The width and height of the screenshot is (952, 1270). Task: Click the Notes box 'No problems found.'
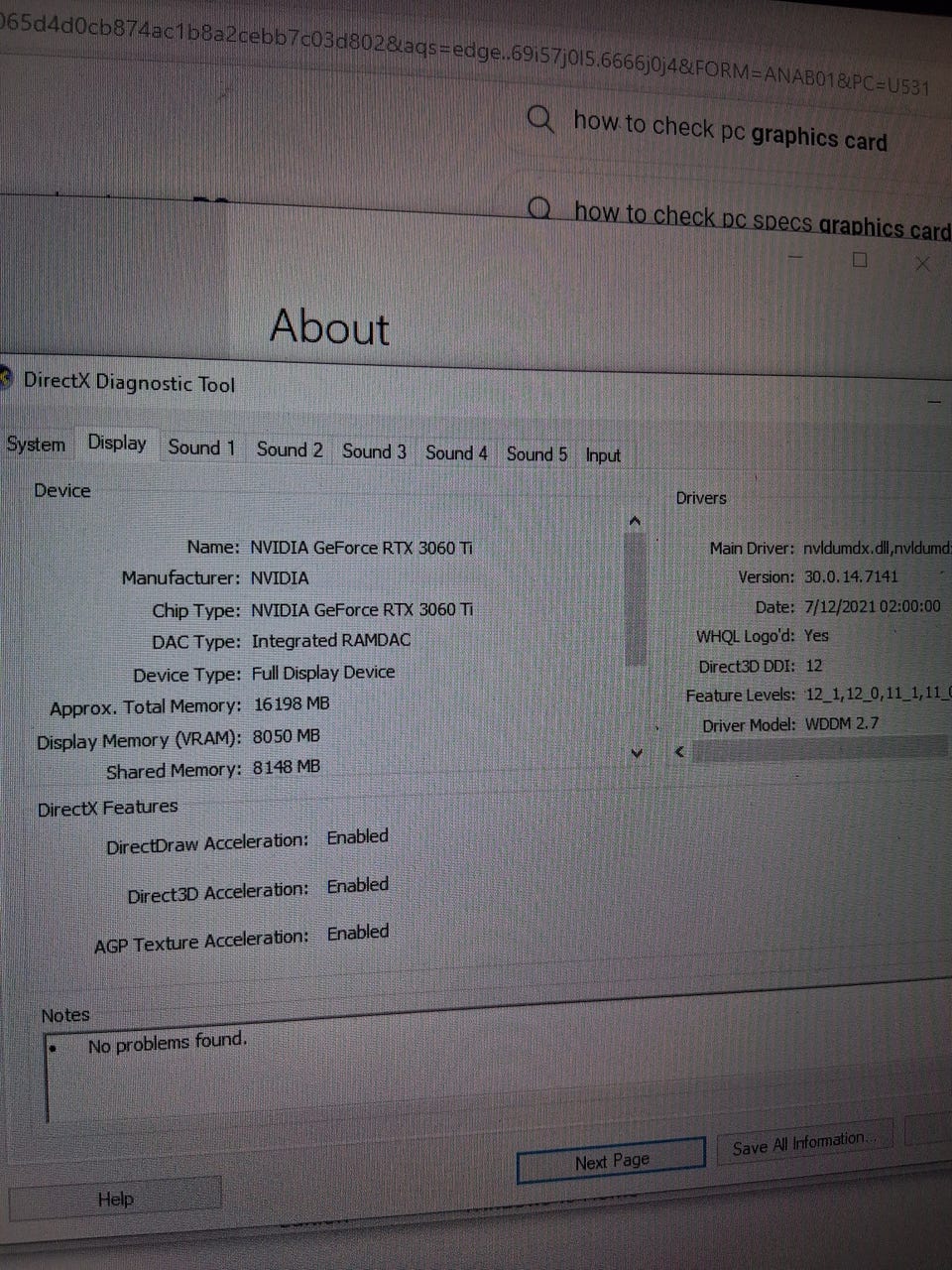[x=167, y=1043]
